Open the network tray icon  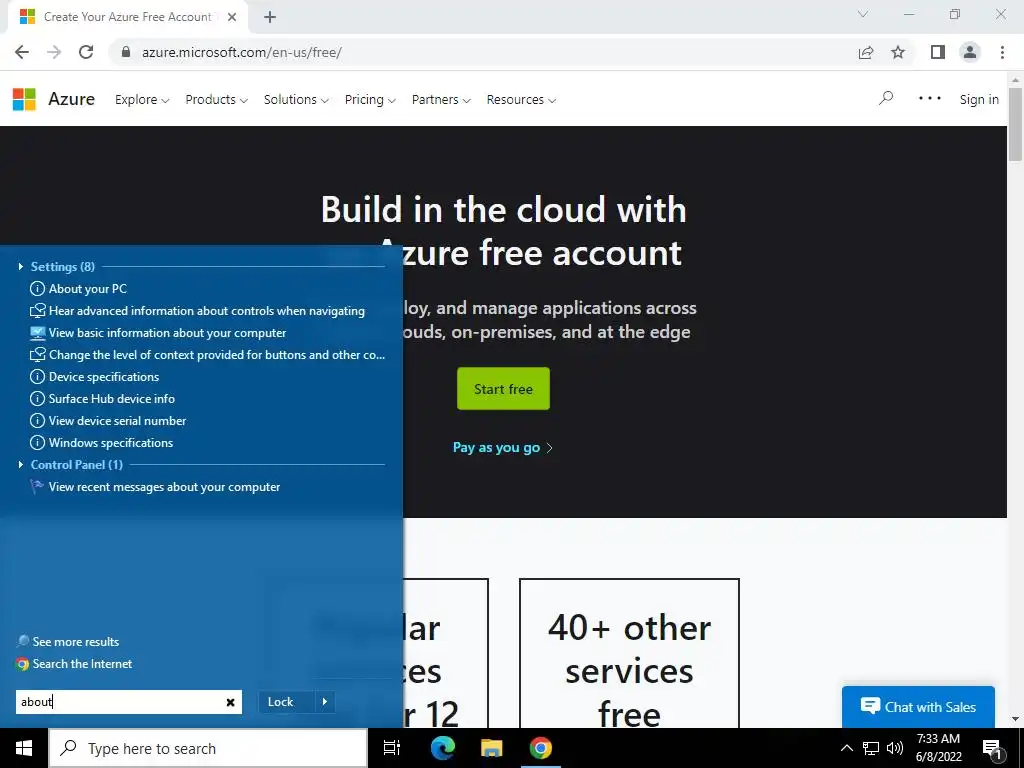click(871, 748)
